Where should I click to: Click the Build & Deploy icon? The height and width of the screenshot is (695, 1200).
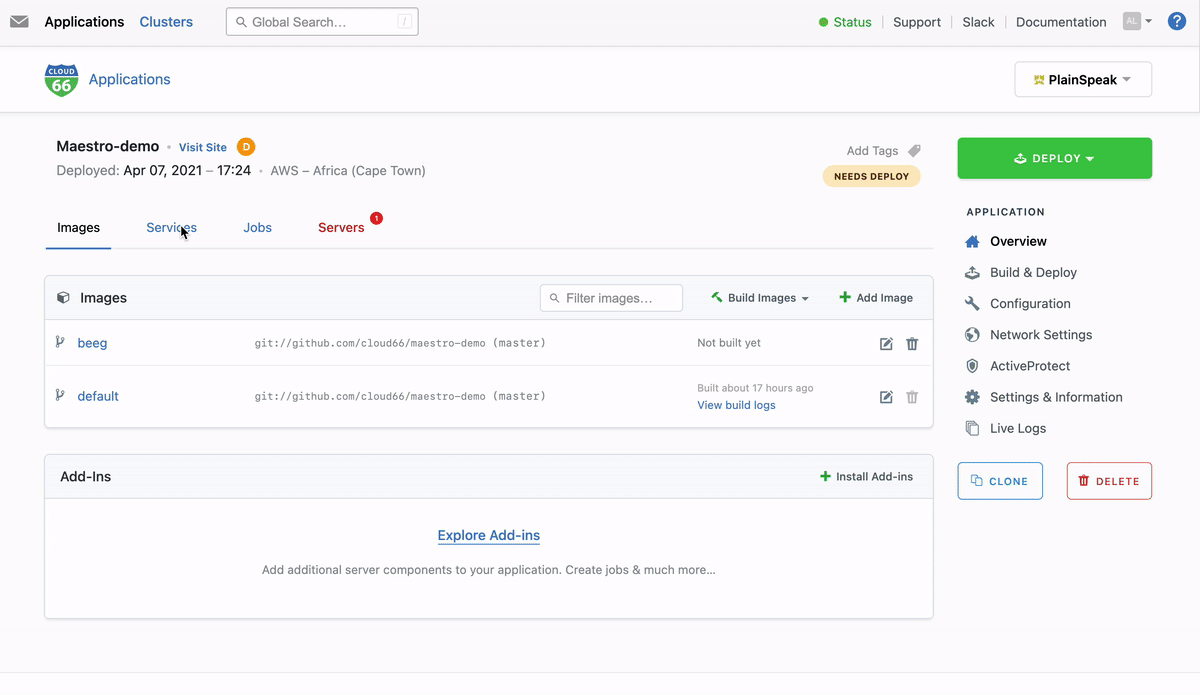pos(972,272)
